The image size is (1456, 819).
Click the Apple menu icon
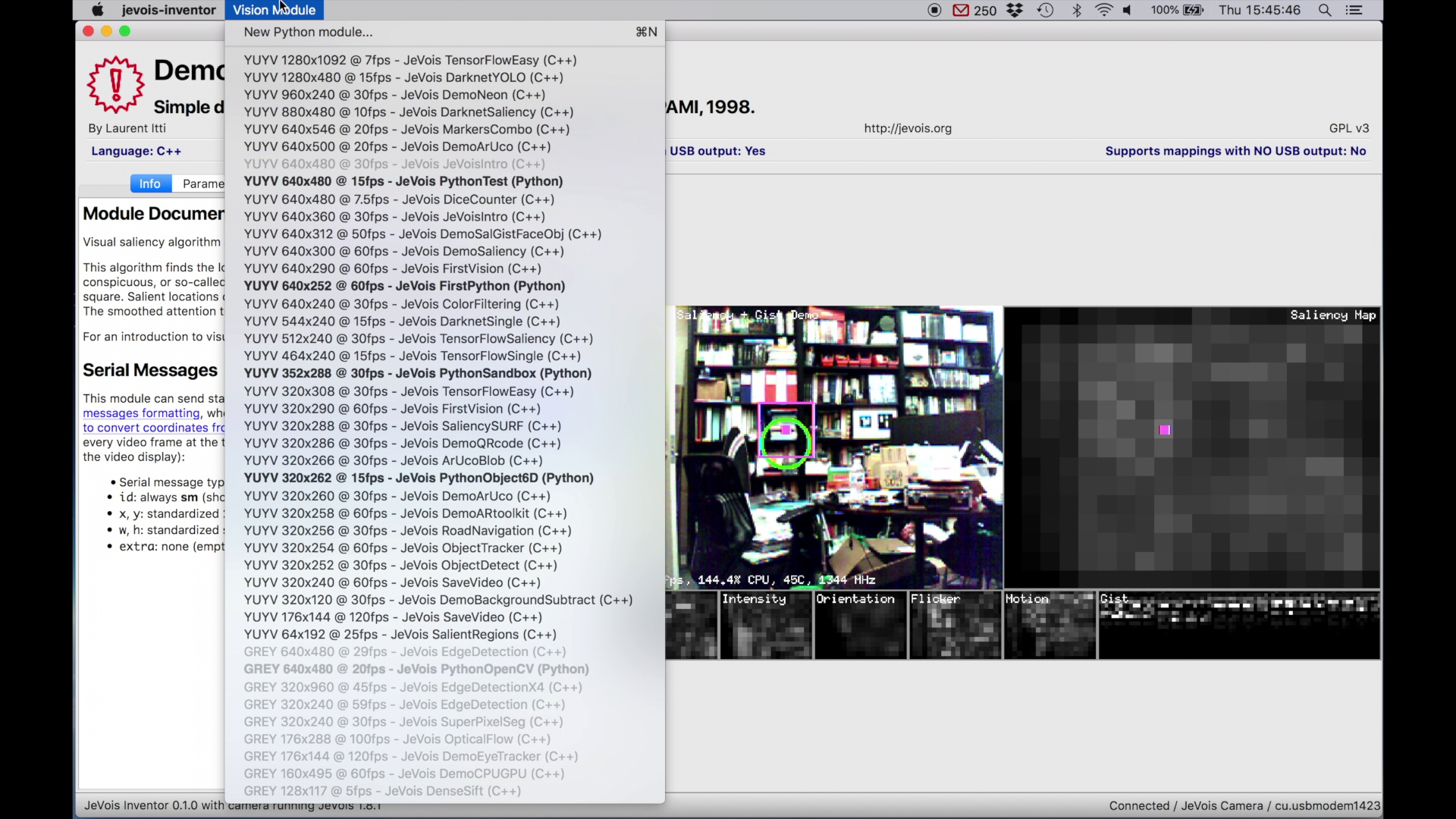(97, 10)
